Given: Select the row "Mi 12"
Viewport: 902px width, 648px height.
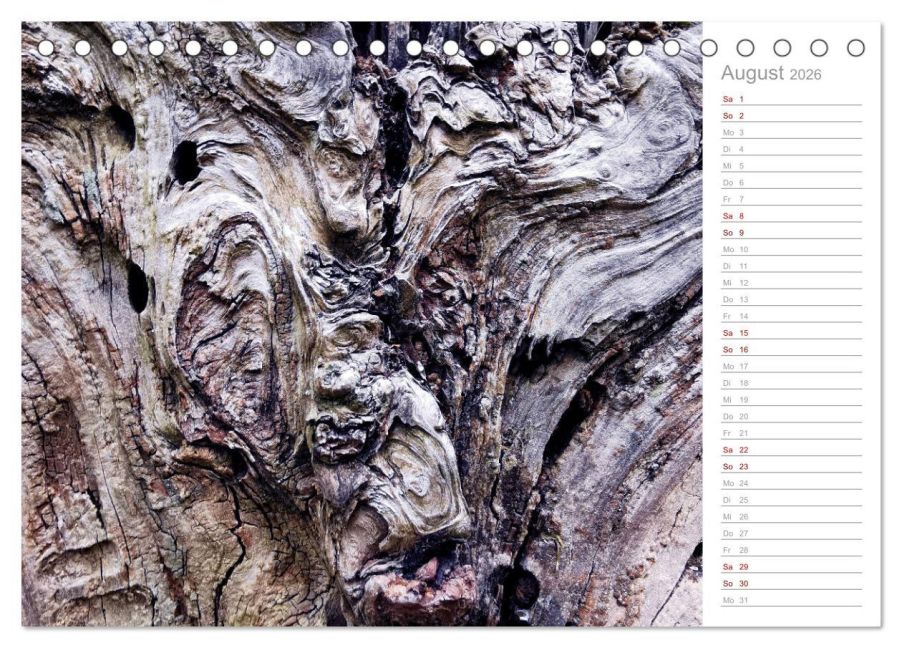Looking at the screenshot, I should (792, 283).
